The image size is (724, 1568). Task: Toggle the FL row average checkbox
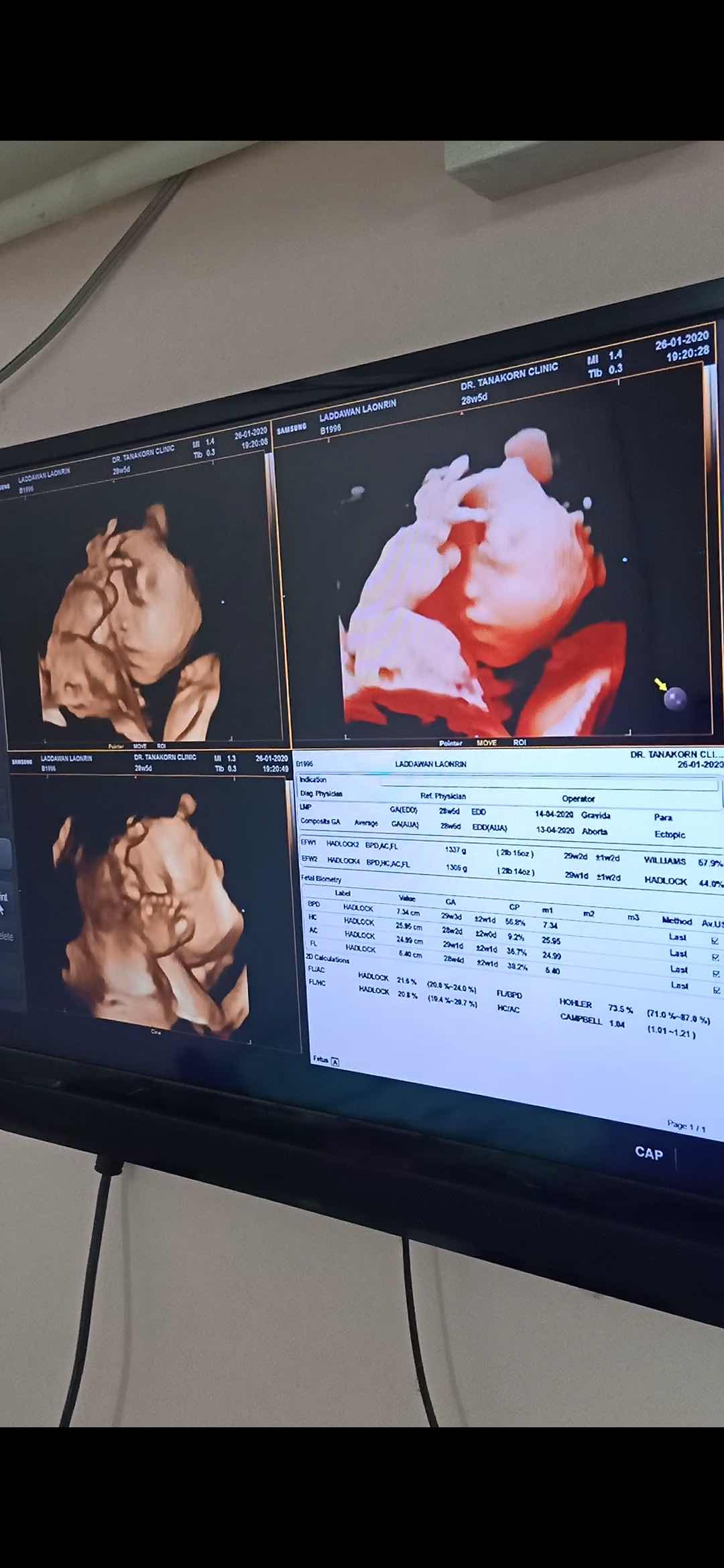click(716, 990)
